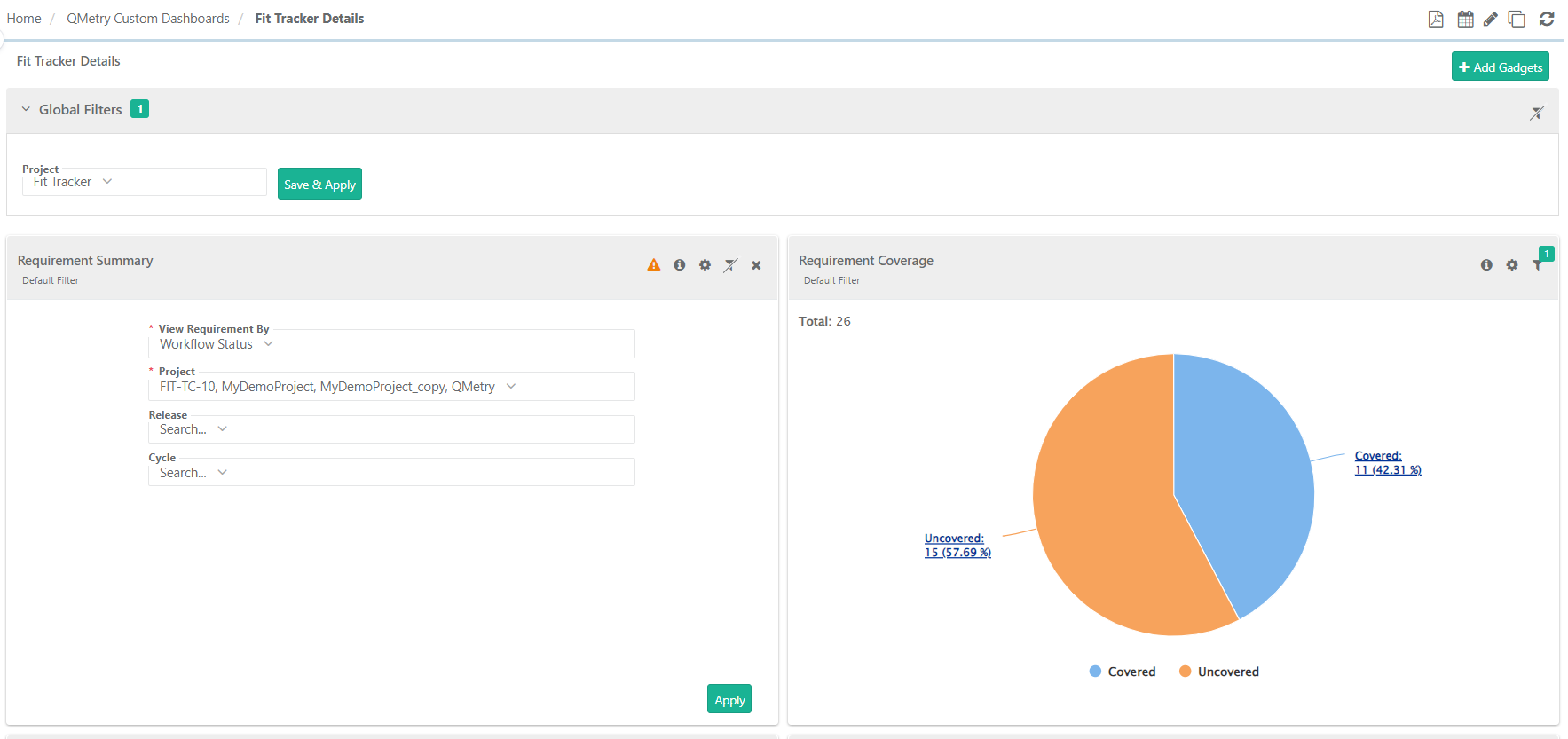1568x739 pixels.
Task: Open the Uncovered 15 (57.69 %) link
Action: click(957, 545)
